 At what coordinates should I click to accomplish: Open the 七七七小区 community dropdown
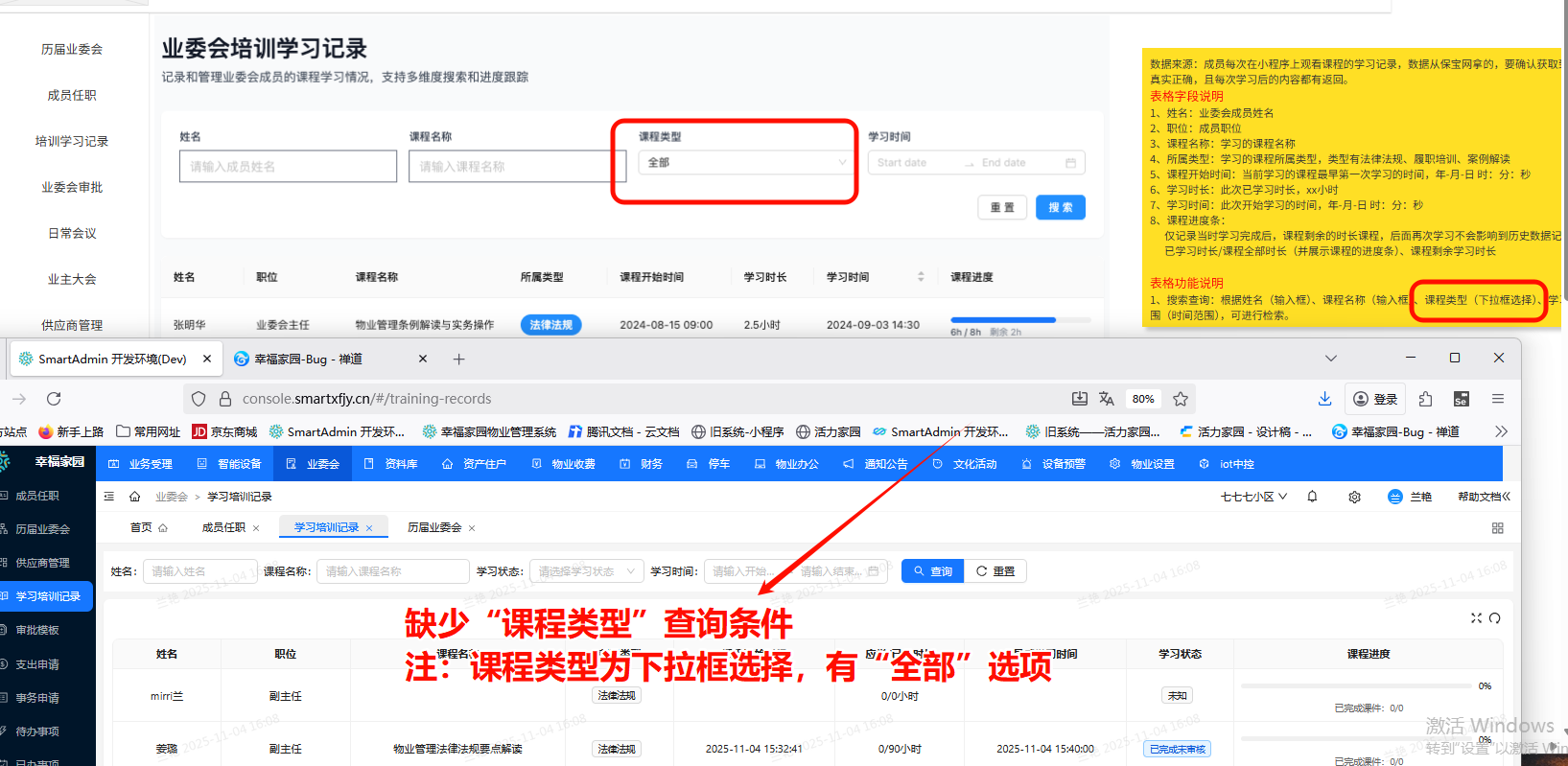1253,497
